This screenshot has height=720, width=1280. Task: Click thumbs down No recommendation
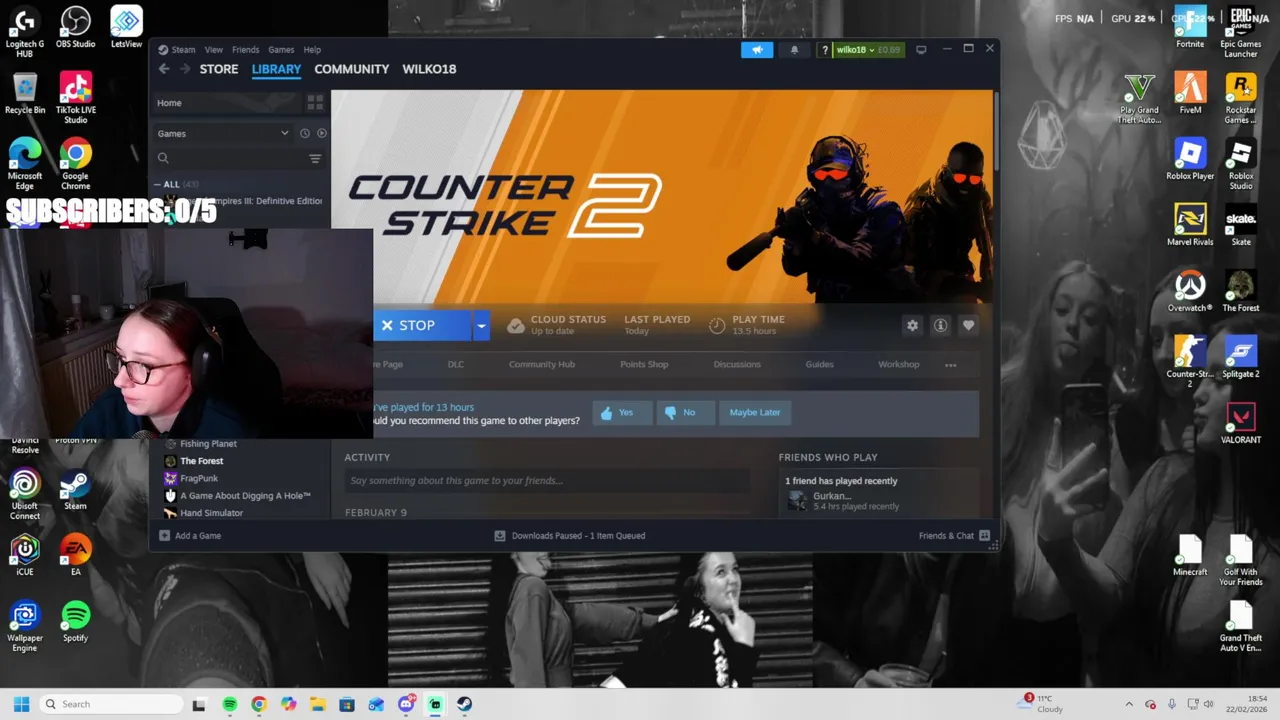[x=684, y=412]
